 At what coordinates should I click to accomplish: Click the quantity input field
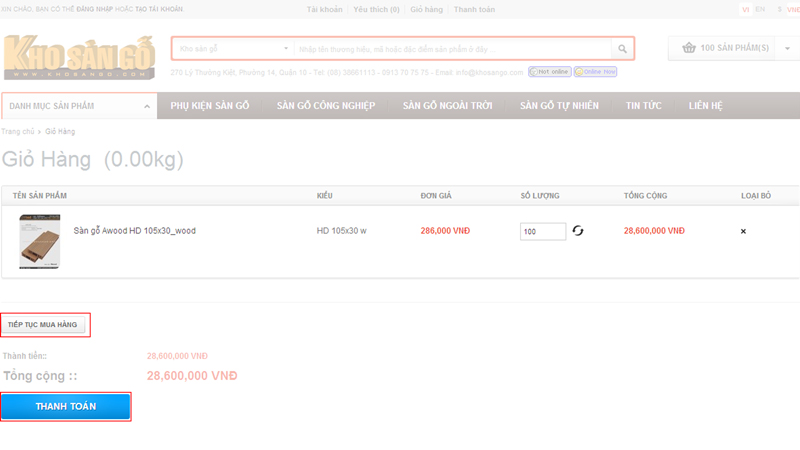coord(542,231)
